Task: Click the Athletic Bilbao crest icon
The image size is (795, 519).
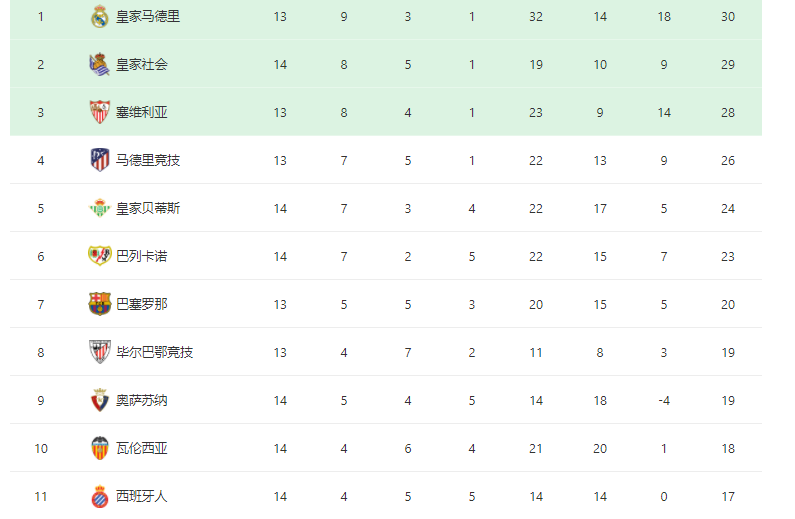Action: pos(100,352)
